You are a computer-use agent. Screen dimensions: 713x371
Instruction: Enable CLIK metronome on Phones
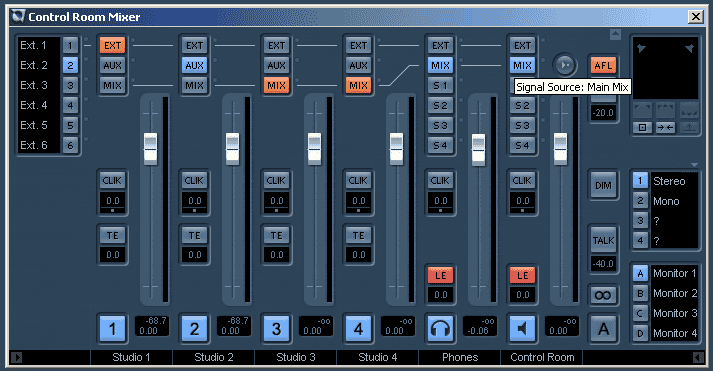(440, 180)
